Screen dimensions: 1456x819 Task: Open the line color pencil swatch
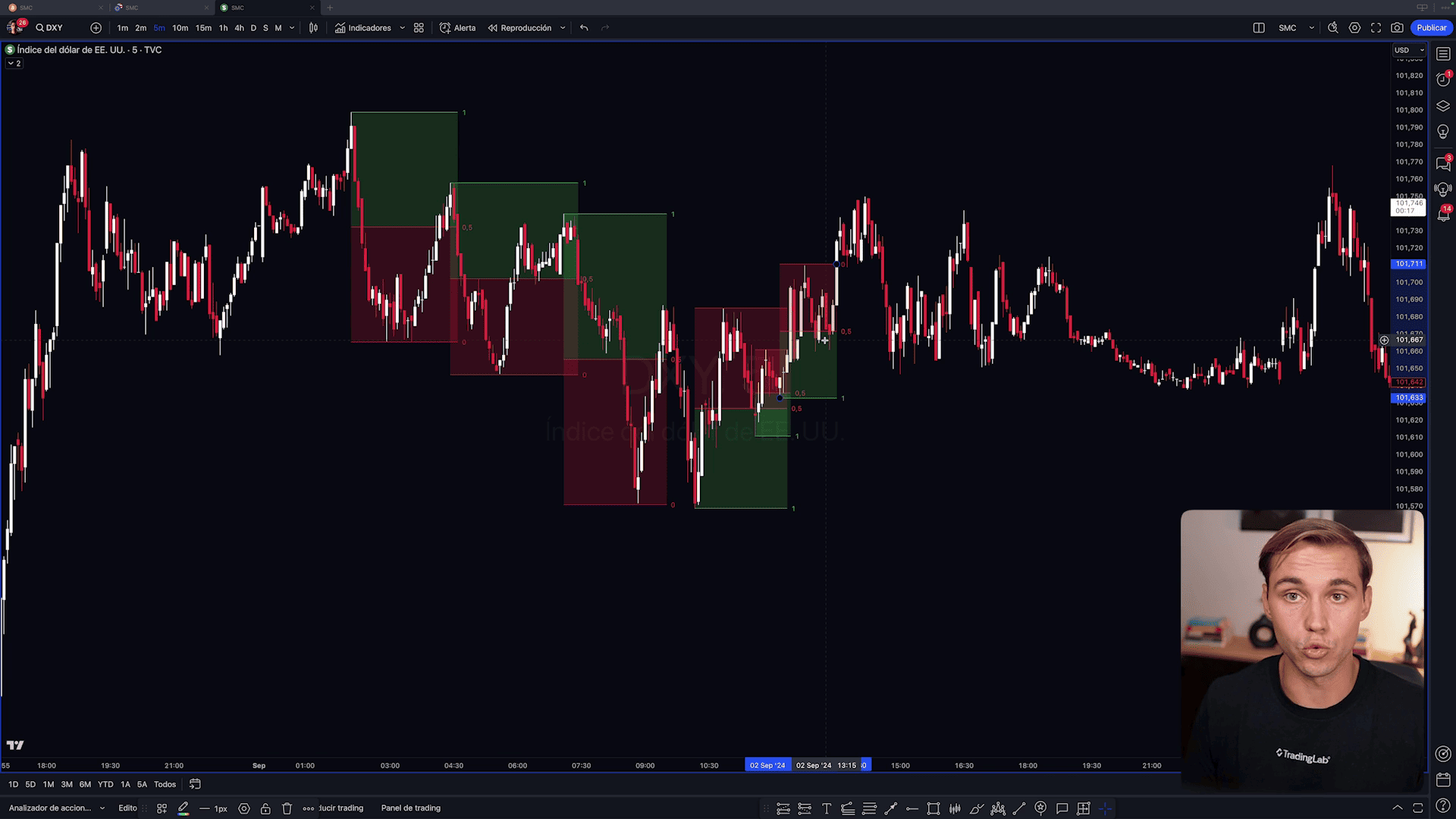pos(184,808)
